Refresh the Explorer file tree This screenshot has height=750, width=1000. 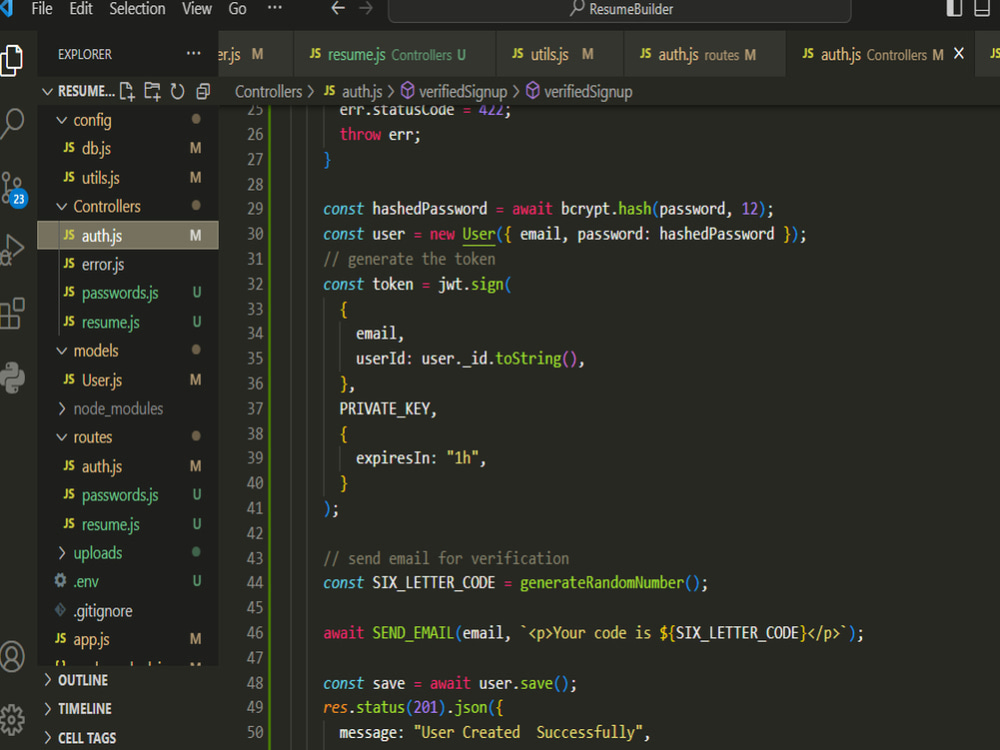tap(178, 90)
